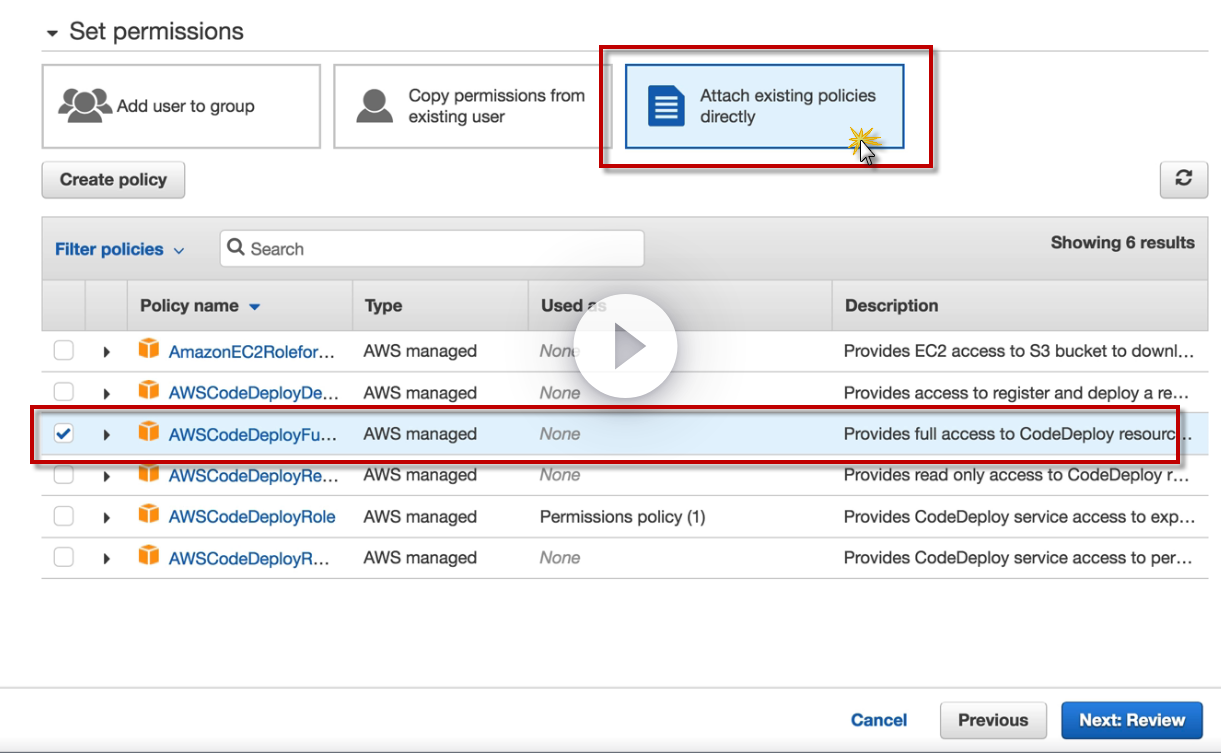Click the orange box icon for AWSCodeDeployR… last row
The image size is (1221, 753).
point(149,557)
